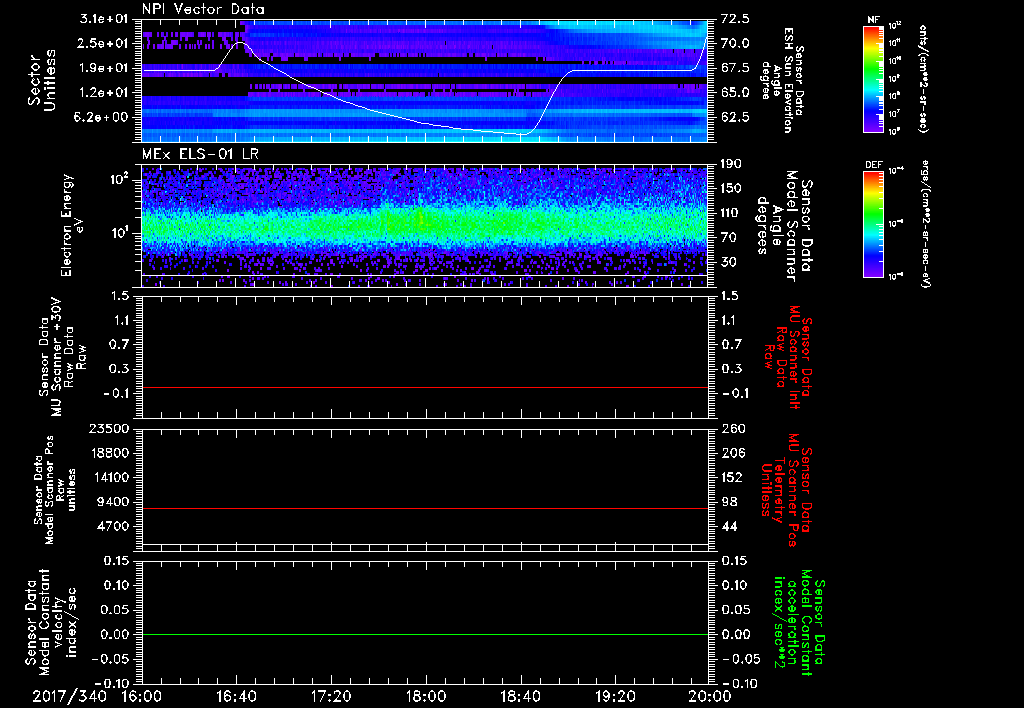Screen dimensions: 1024x708
Task: Click the 72.5 sun elevation tick label
Action: point(735,19)
